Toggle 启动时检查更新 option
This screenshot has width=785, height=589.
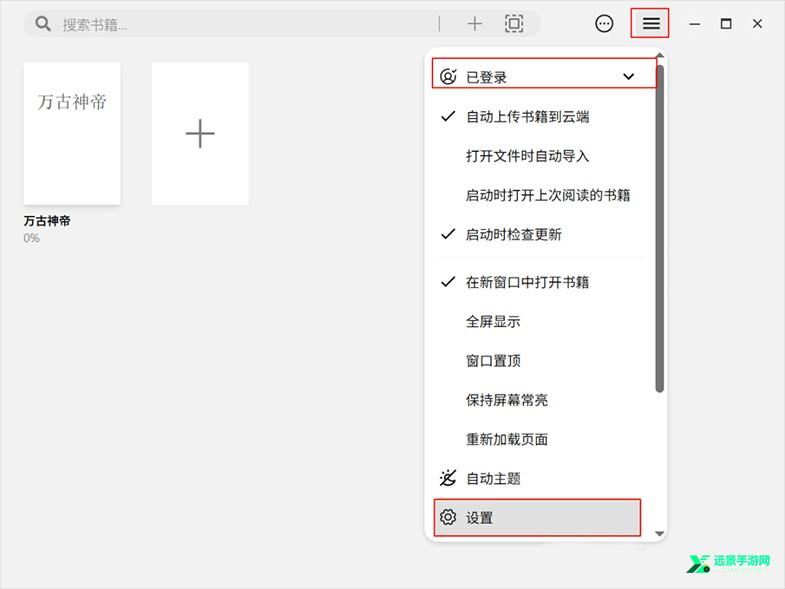click(x=538, y=234)
